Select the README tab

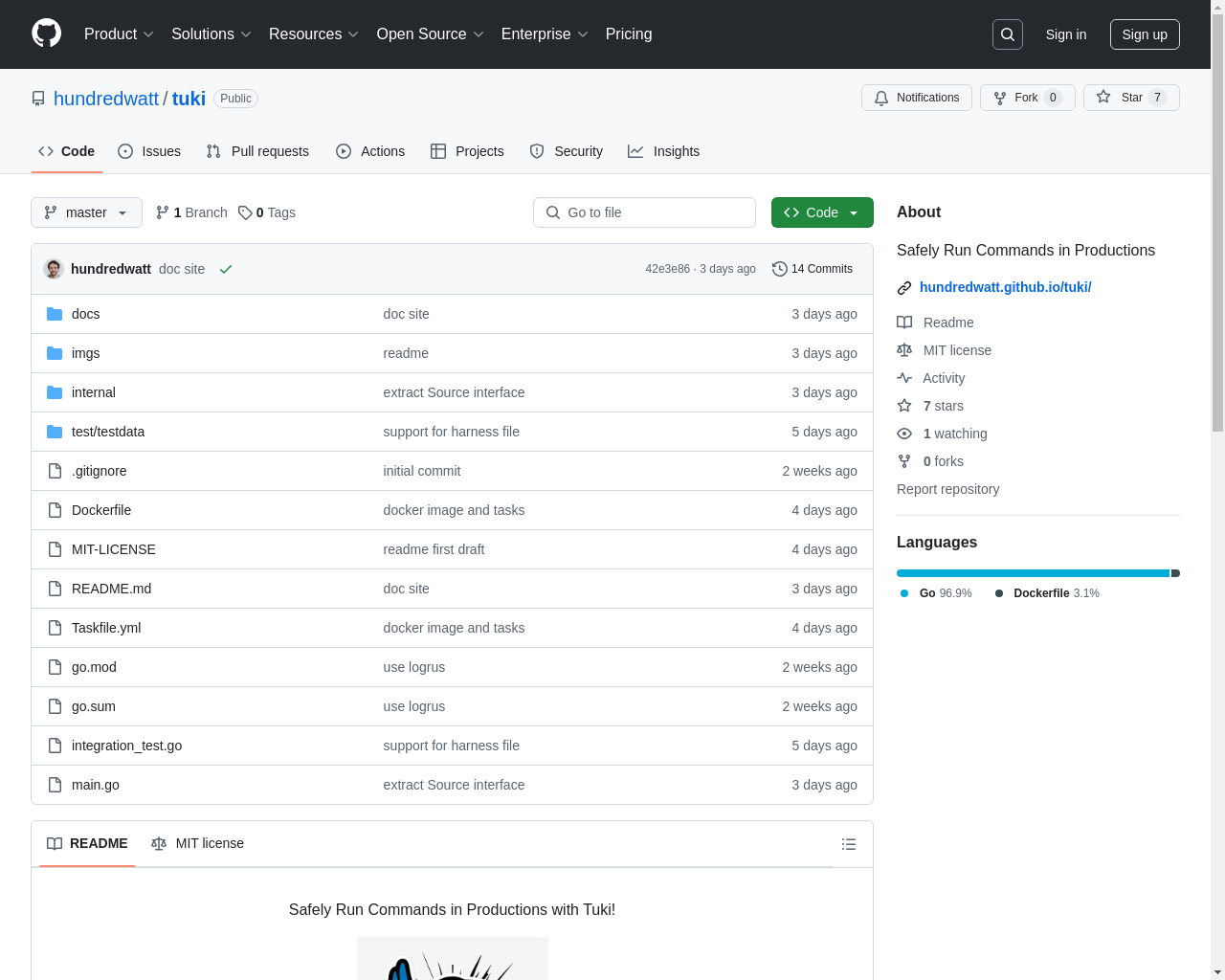87,843
